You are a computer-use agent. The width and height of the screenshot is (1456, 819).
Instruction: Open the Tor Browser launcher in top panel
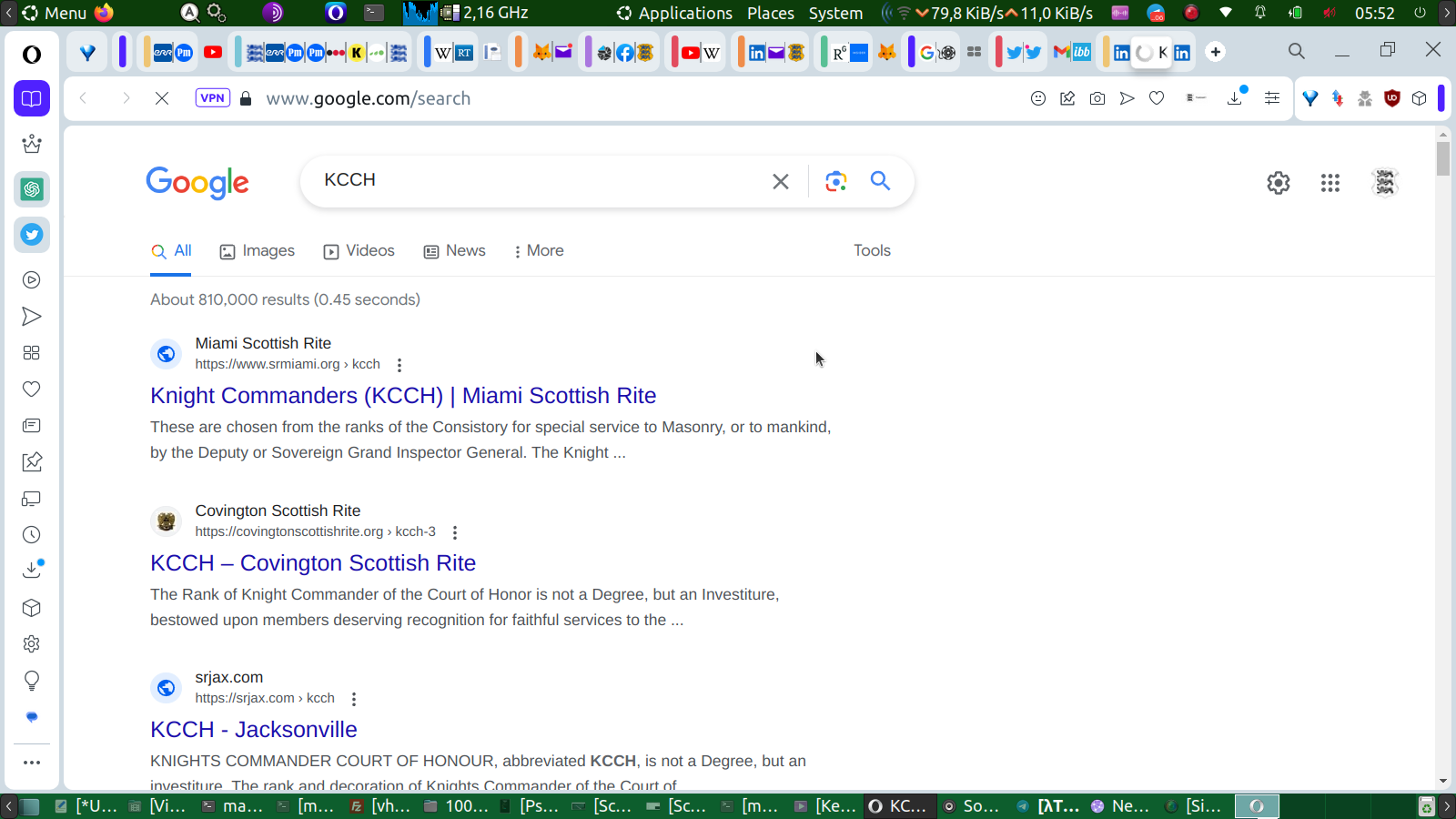coord(273,13)
